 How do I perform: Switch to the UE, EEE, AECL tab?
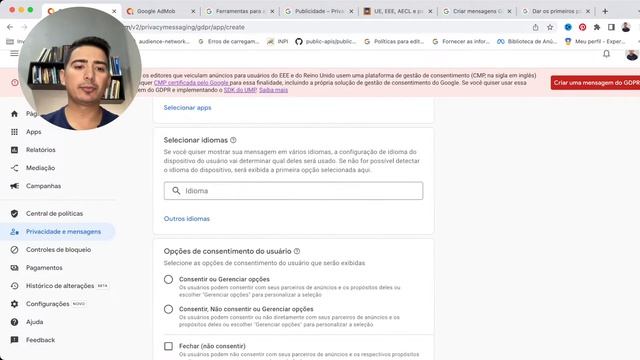pyautogui.click(x=398, y=11)
